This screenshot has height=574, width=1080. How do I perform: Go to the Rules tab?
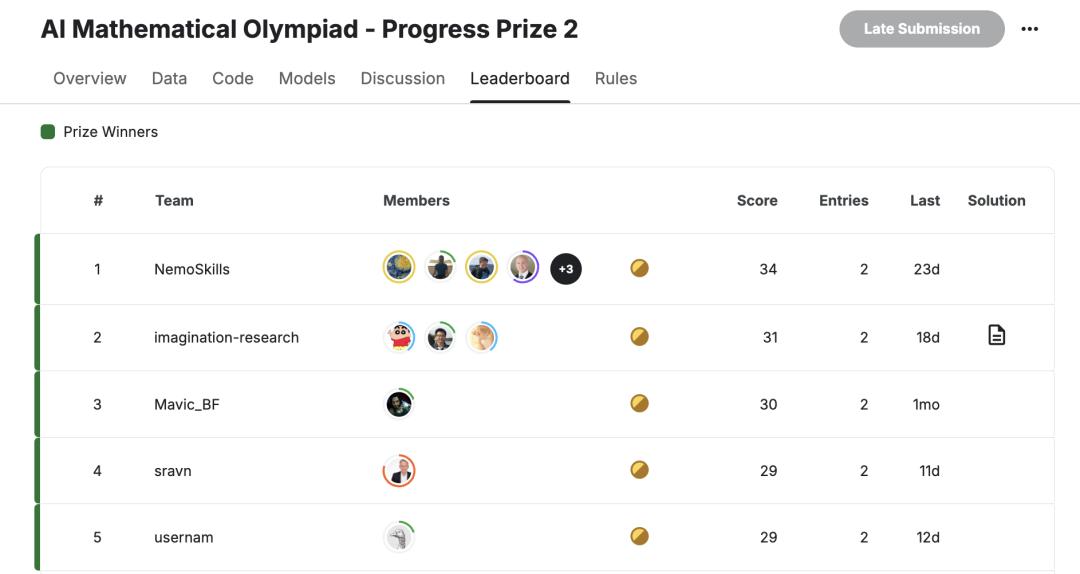click(615, 78)
